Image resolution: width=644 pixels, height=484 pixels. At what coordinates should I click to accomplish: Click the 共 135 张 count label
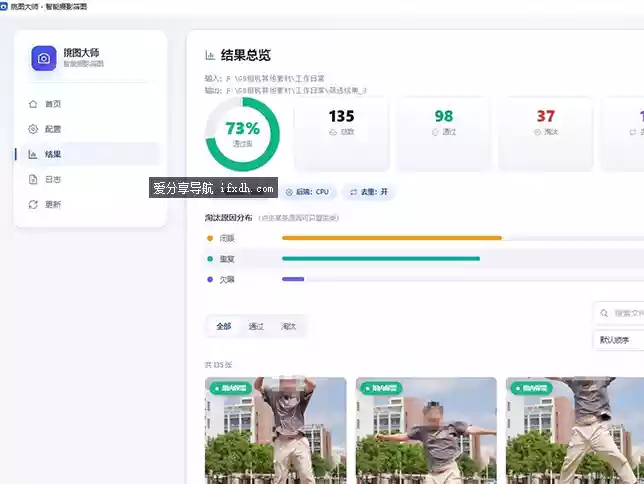click(x=218, y=365)
